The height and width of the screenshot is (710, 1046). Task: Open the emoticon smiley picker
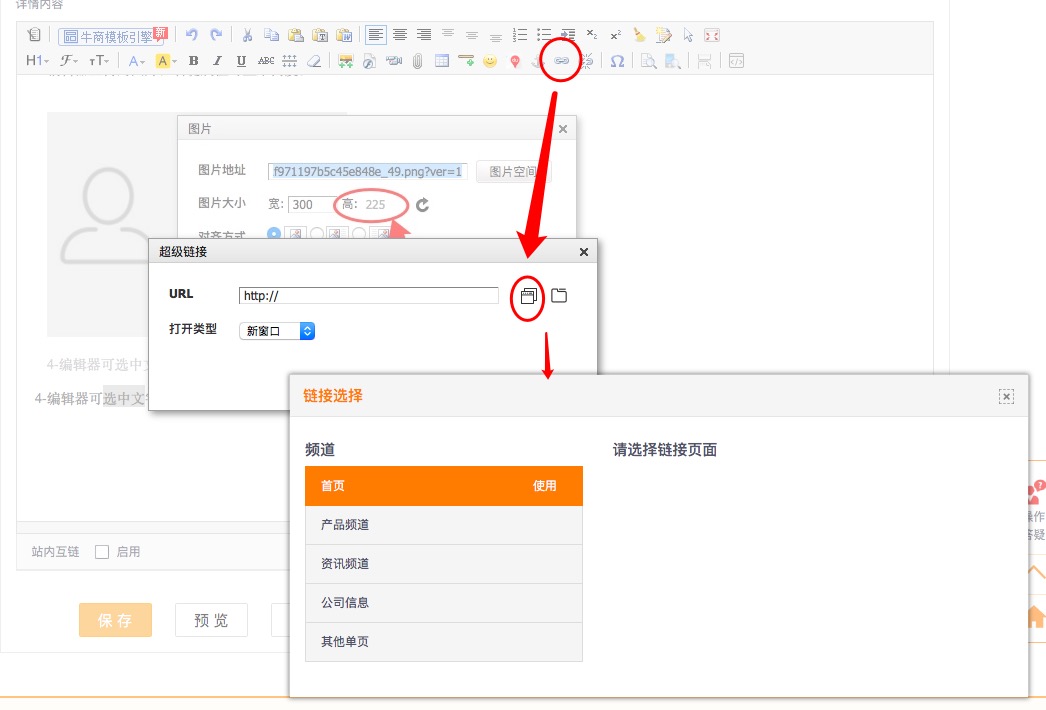coord(490,61)
